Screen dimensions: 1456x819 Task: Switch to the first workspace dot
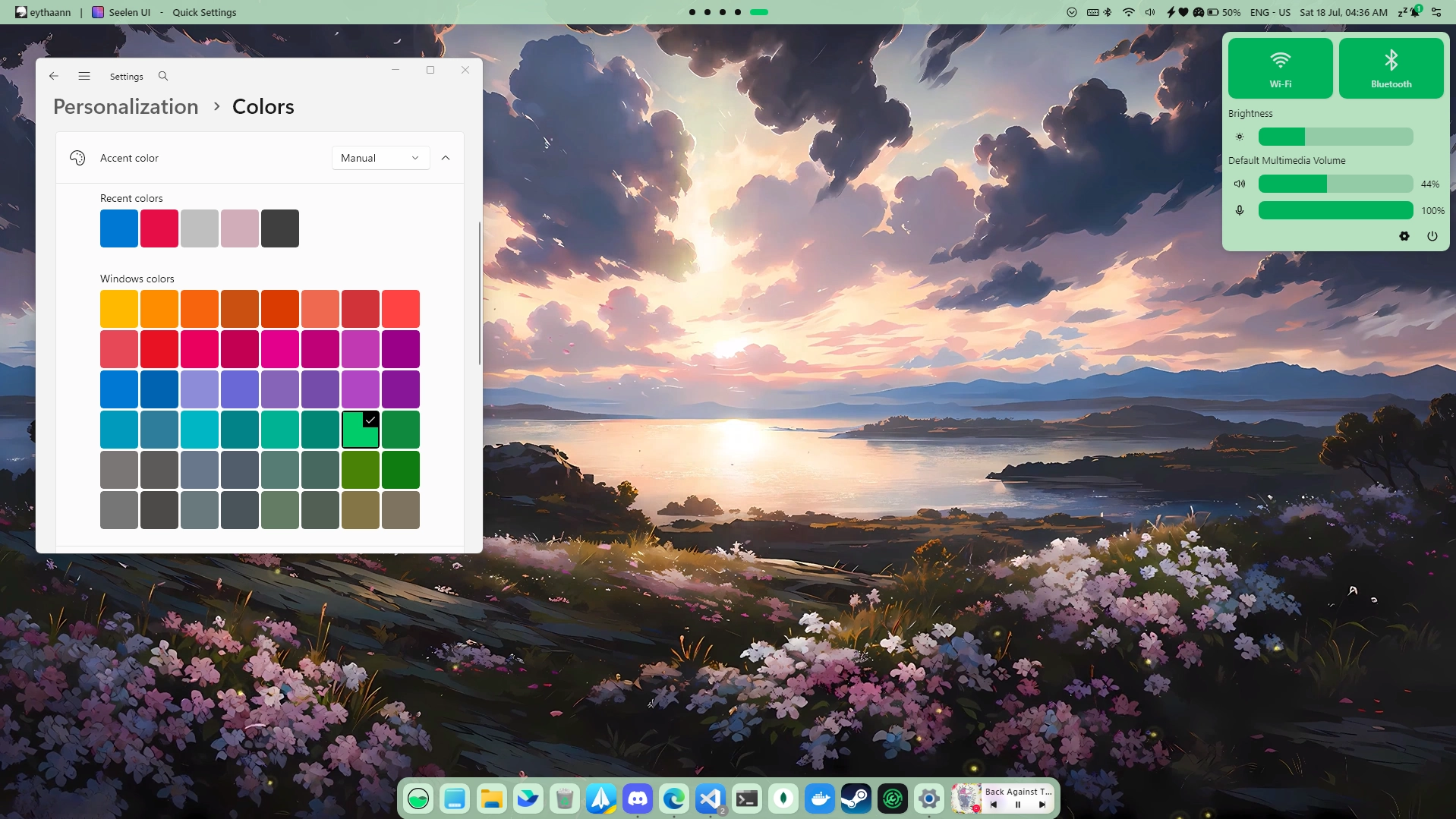[692, 12]
